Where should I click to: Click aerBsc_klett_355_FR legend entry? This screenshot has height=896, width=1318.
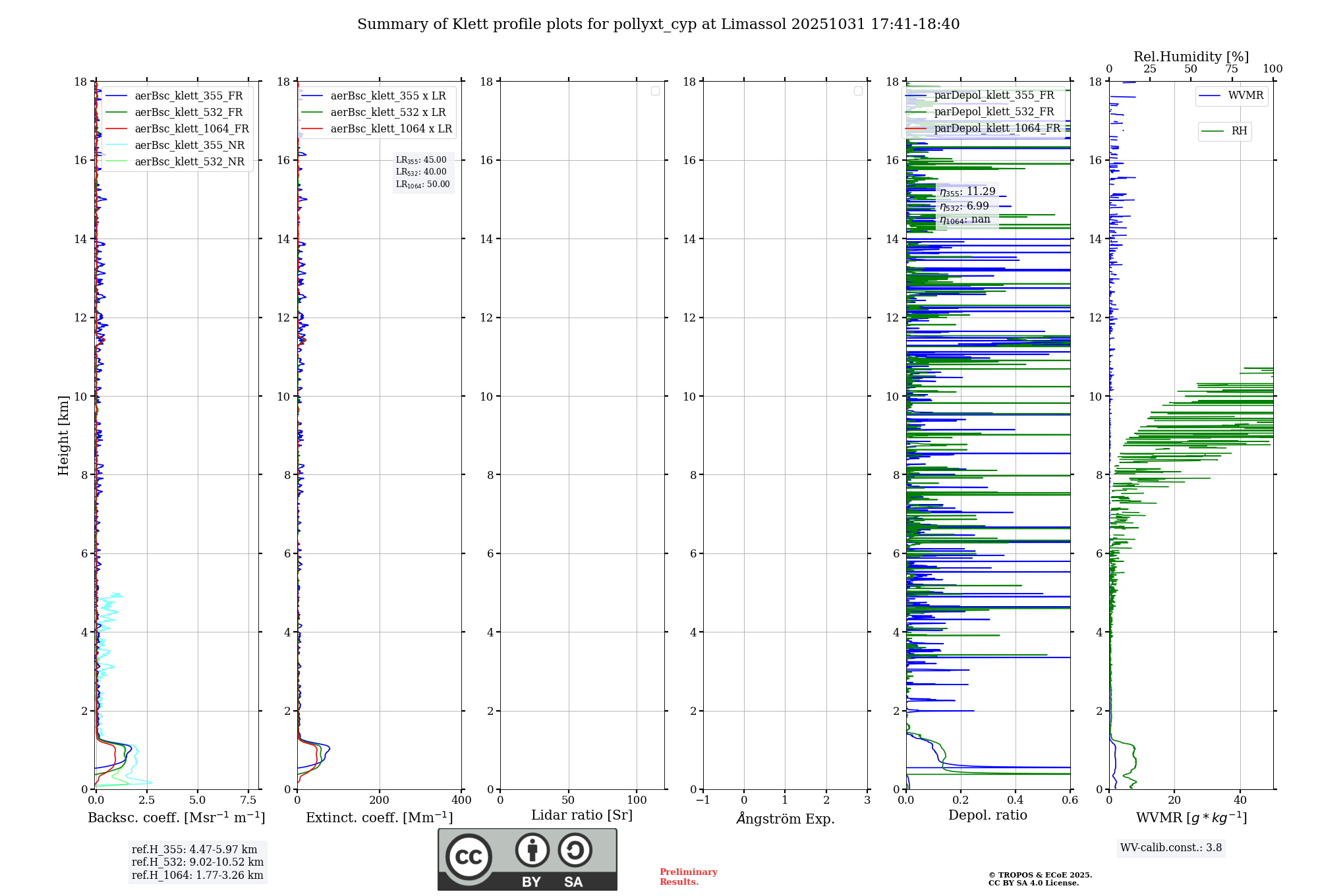click(188, 96)
